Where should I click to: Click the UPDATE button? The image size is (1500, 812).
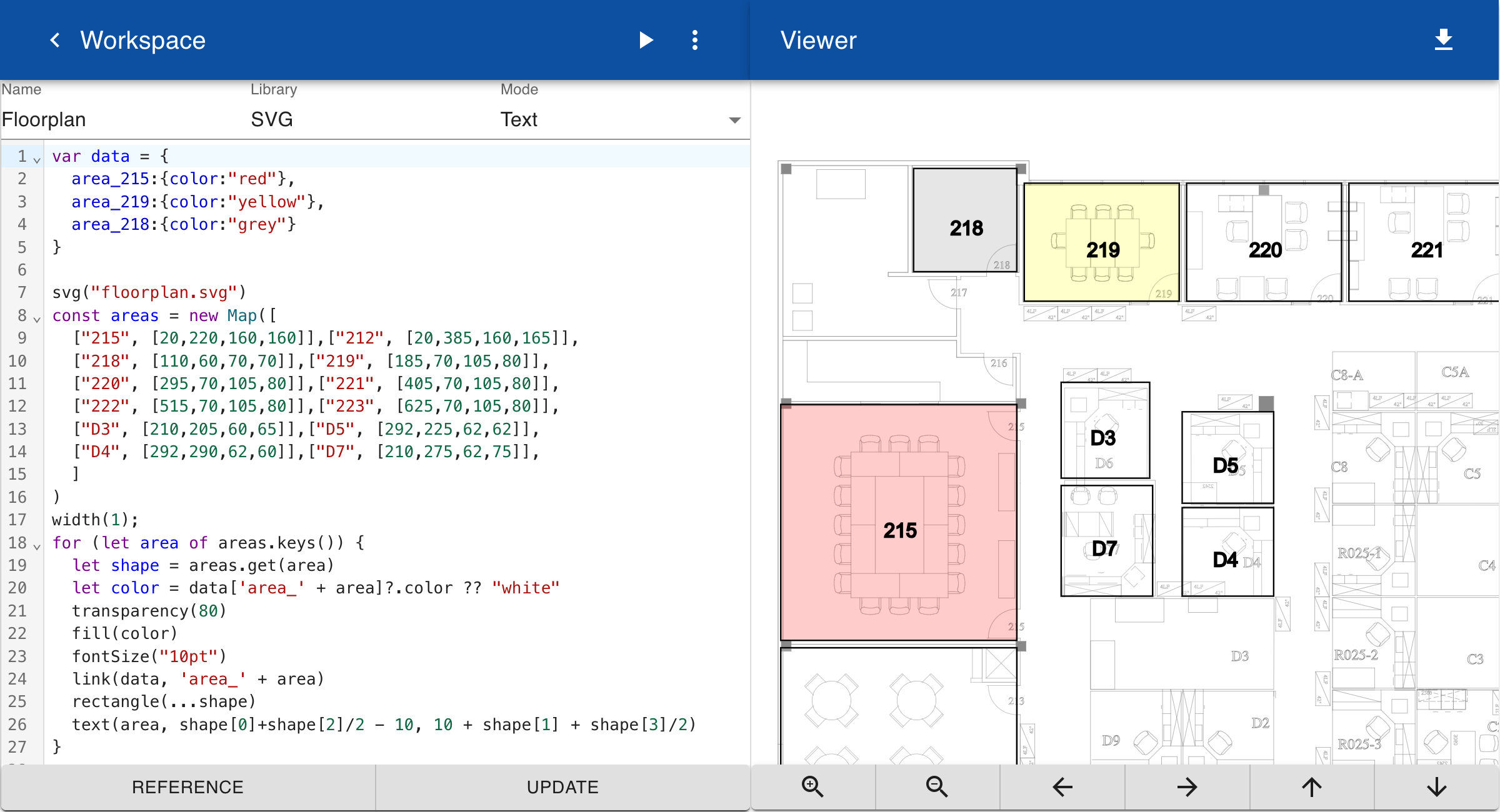562,787
